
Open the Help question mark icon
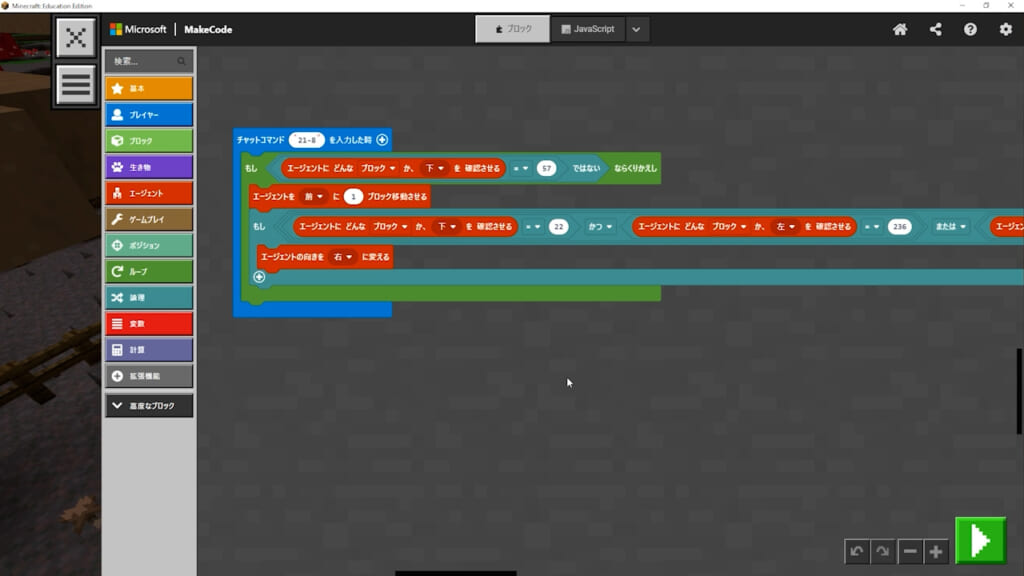coord(970,29)
